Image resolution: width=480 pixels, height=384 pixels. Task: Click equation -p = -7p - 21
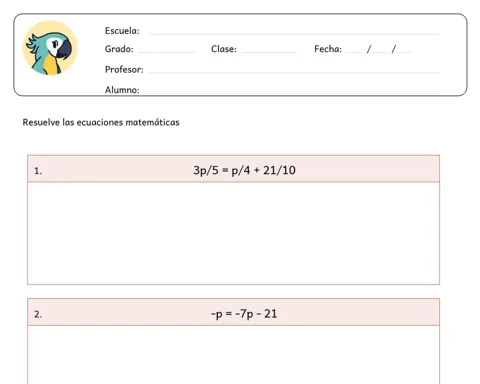pos(244,314)
